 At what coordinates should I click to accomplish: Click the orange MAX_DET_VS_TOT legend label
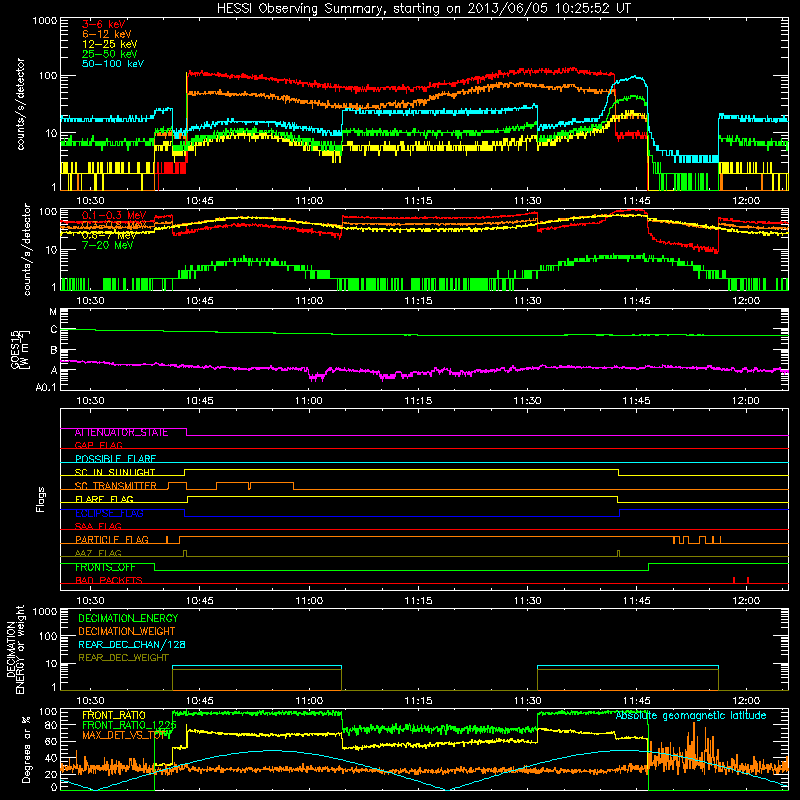point(126,735)
